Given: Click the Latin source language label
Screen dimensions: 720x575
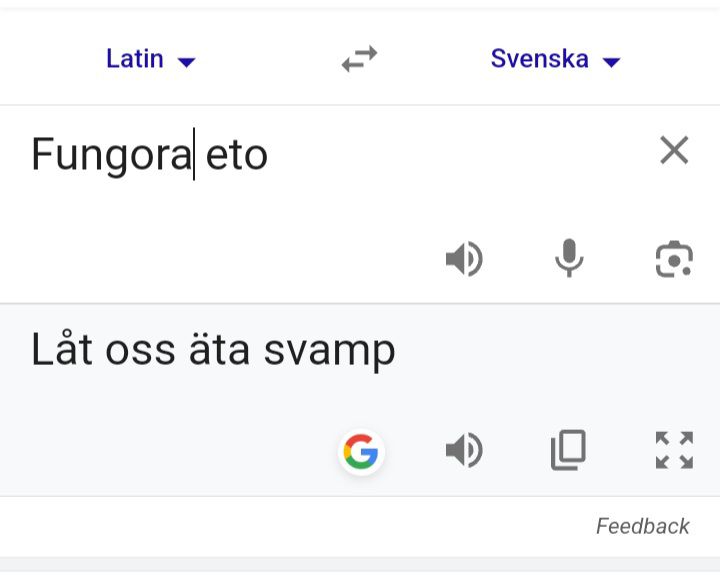Looking at the screenshot, I should (x=134, y=59).
